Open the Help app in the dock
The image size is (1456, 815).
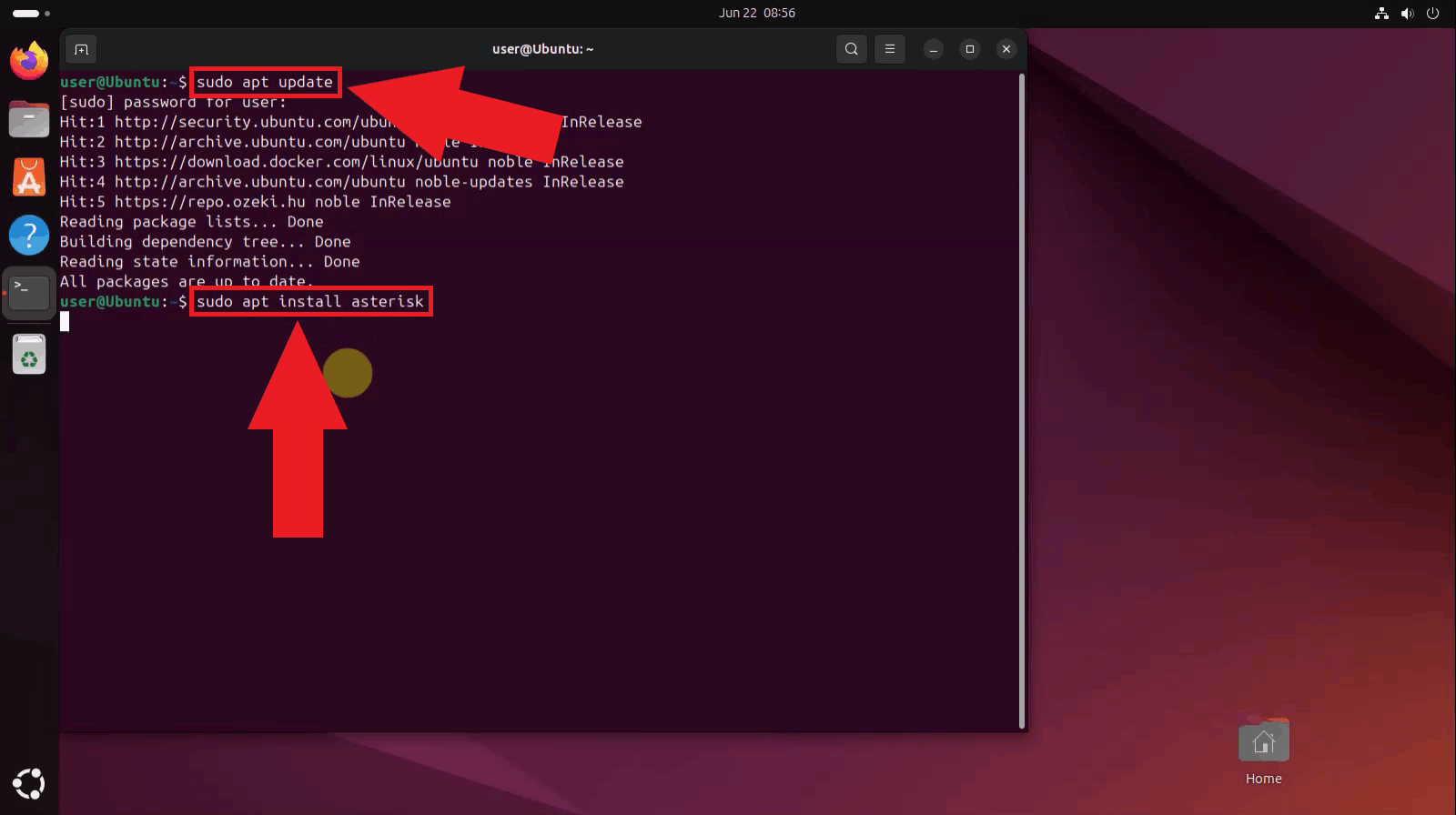pyautogui.click(x=29, y=236)
